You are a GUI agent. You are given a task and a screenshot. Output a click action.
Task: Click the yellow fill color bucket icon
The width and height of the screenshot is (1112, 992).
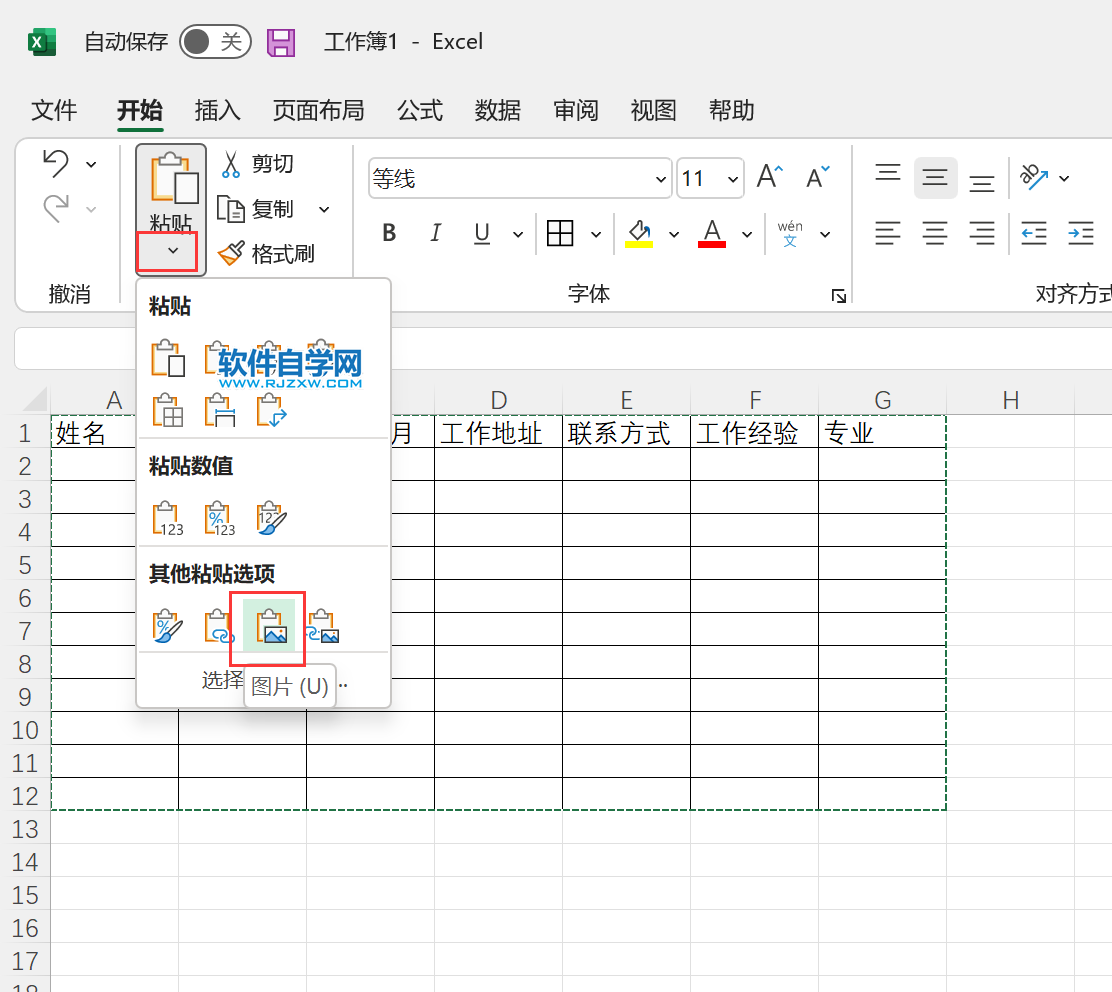641,232
